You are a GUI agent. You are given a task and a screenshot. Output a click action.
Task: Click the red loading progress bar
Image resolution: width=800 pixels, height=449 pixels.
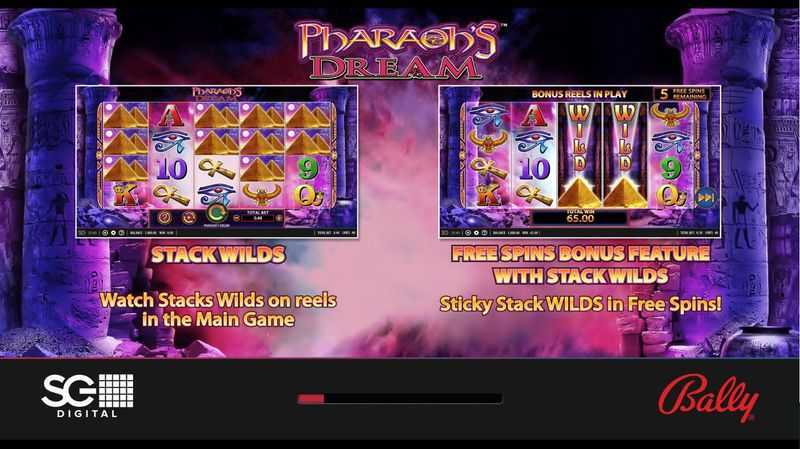311,398
